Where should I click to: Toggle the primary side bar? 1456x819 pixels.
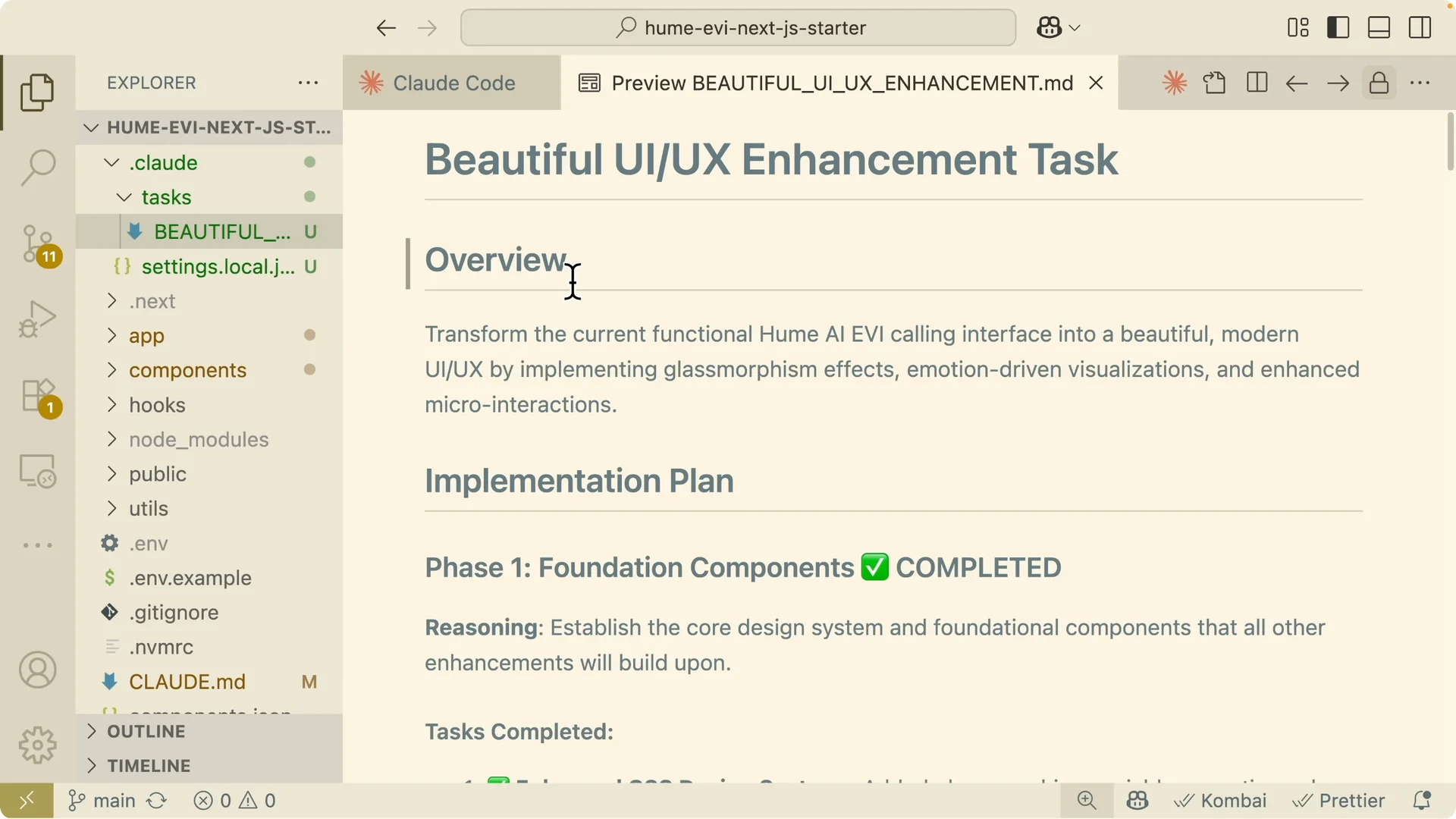point(1338,28)
